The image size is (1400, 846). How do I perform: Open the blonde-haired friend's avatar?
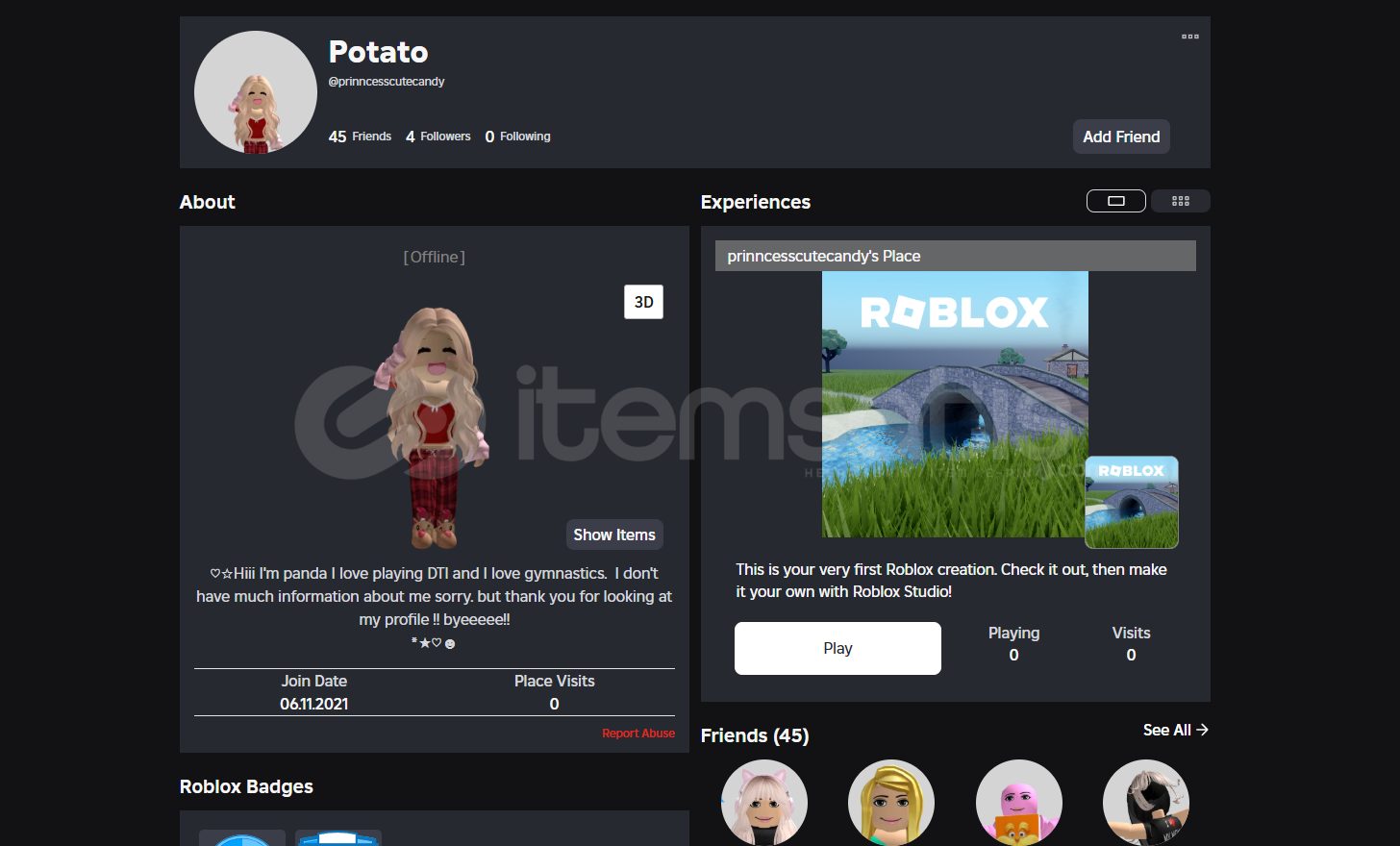[x=891, y=803]
